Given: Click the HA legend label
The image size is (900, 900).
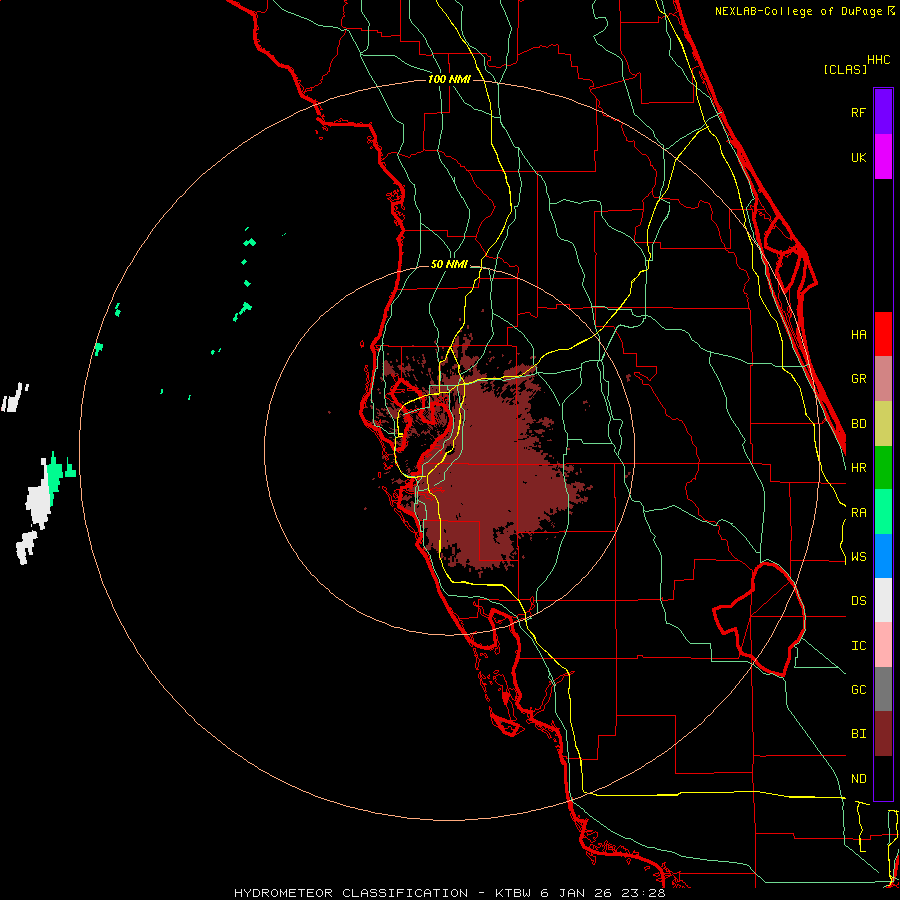Looking at the screenshot, I should tap(858, 334).
